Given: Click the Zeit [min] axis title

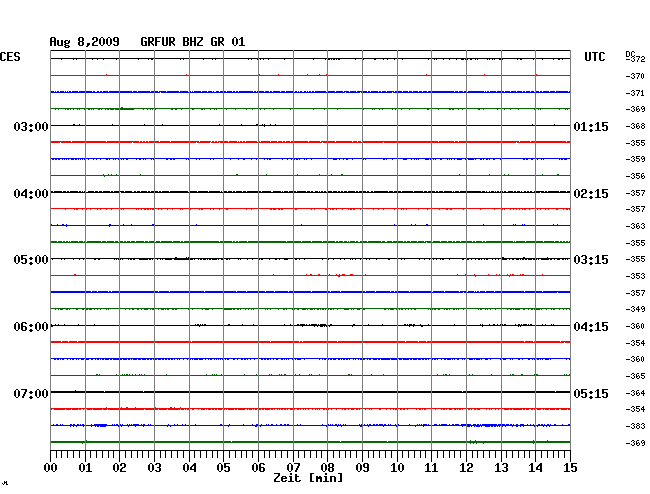Looking at the screenshot, I should coord(308,478).
